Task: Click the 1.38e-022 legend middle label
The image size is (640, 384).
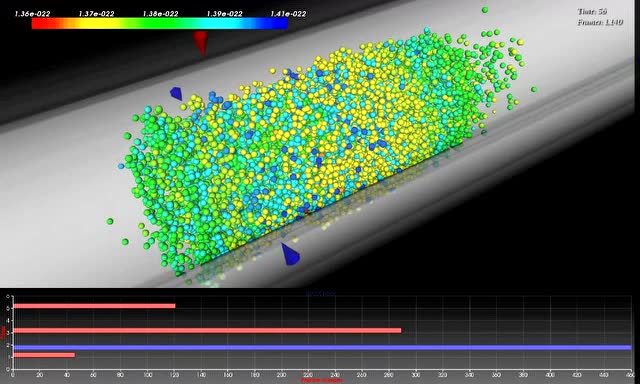Action: click(160, 14)
